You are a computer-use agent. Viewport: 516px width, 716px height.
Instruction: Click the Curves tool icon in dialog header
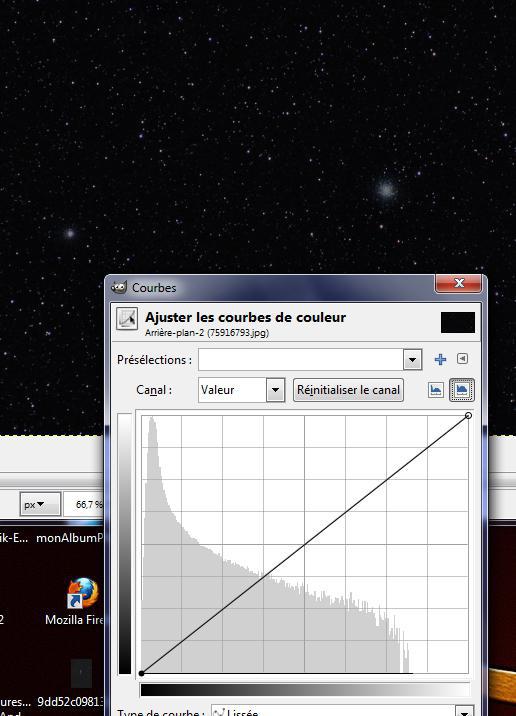click(x=126, y=318)
